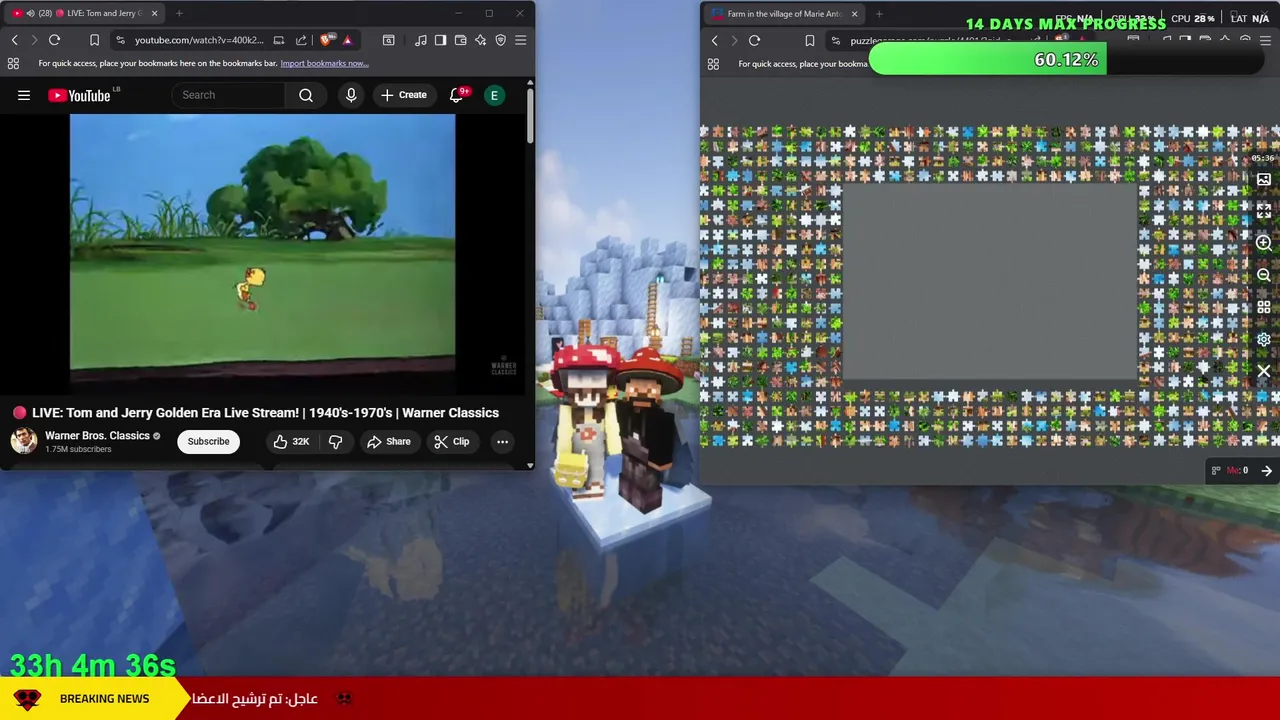Click Import bookmarks now link
Screen dimensions: 1280x720
click(324, 63)
